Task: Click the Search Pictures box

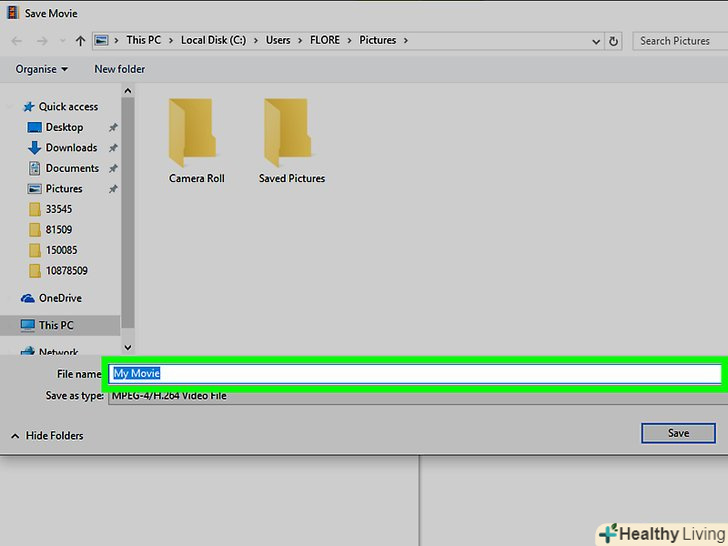Action: pyautogui.click(x=681, y=41)
